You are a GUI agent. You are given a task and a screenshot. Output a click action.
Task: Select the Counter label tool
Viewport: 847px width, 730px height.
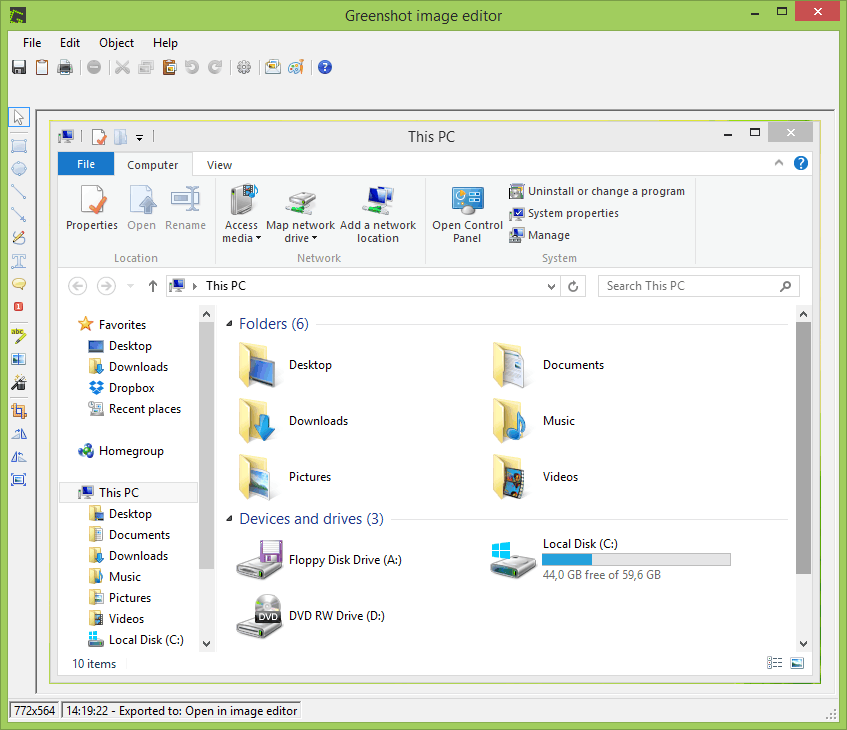[x=18, y=306]
